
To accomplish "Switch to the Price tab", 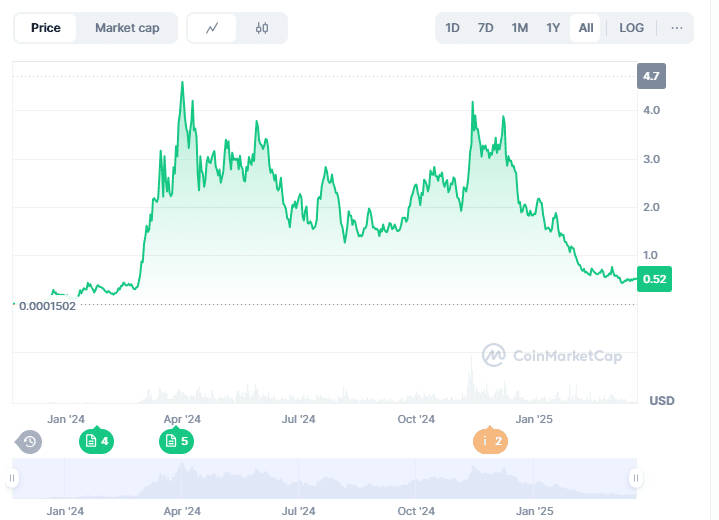I will 46,28.
